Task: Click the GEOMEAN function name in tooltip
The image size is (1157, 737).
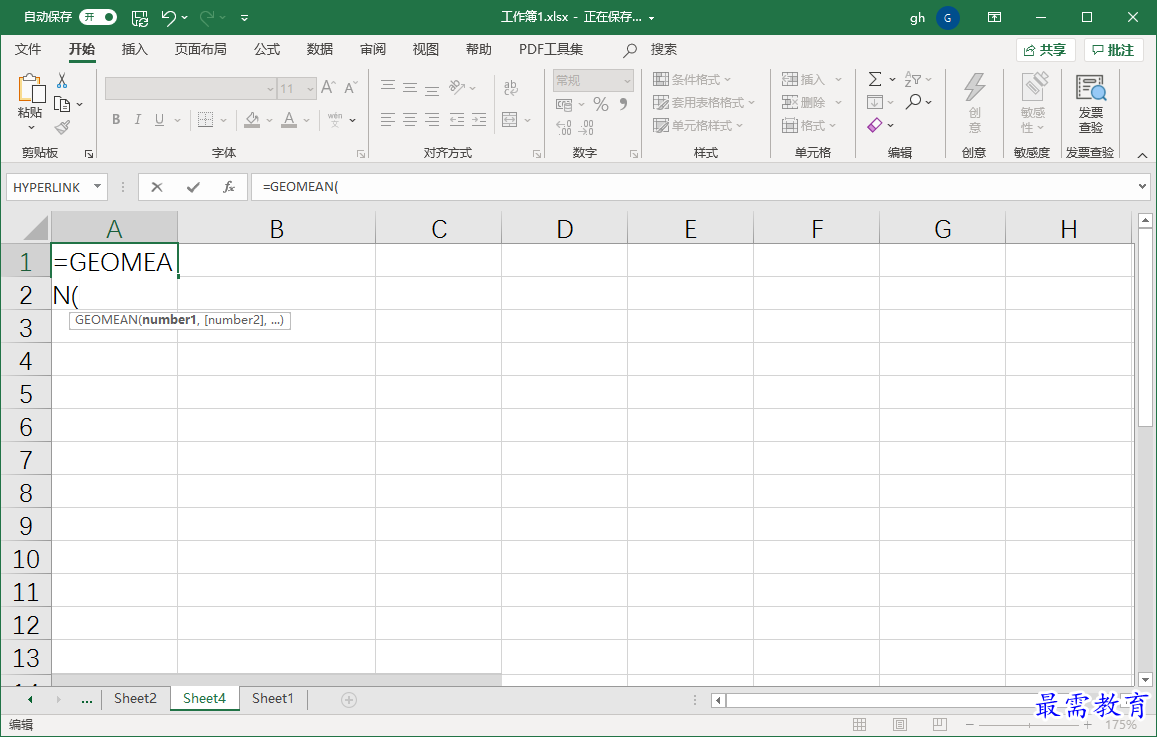Action: pos(106,320)
